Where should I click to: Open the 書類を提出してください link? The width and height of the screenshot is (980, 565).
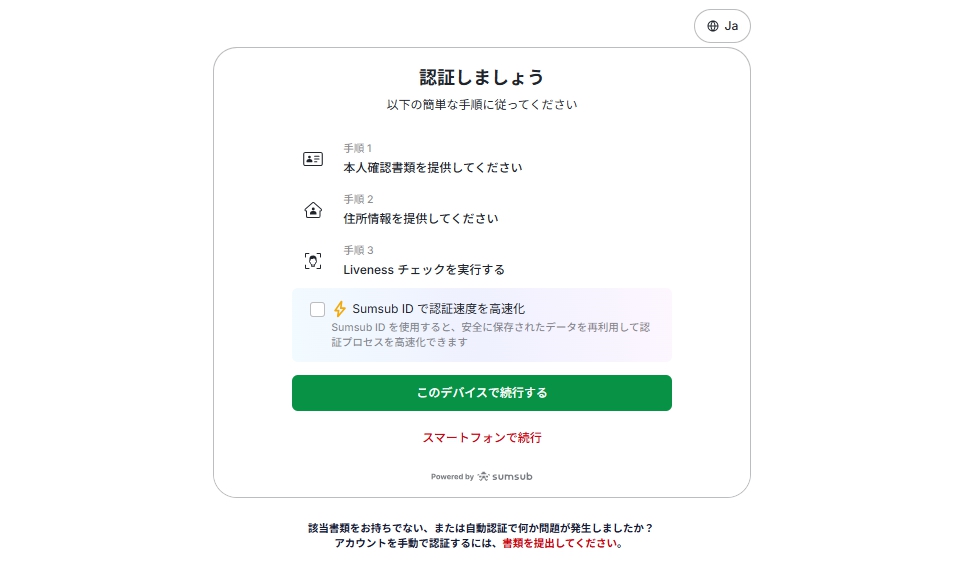tap(560, 544)
